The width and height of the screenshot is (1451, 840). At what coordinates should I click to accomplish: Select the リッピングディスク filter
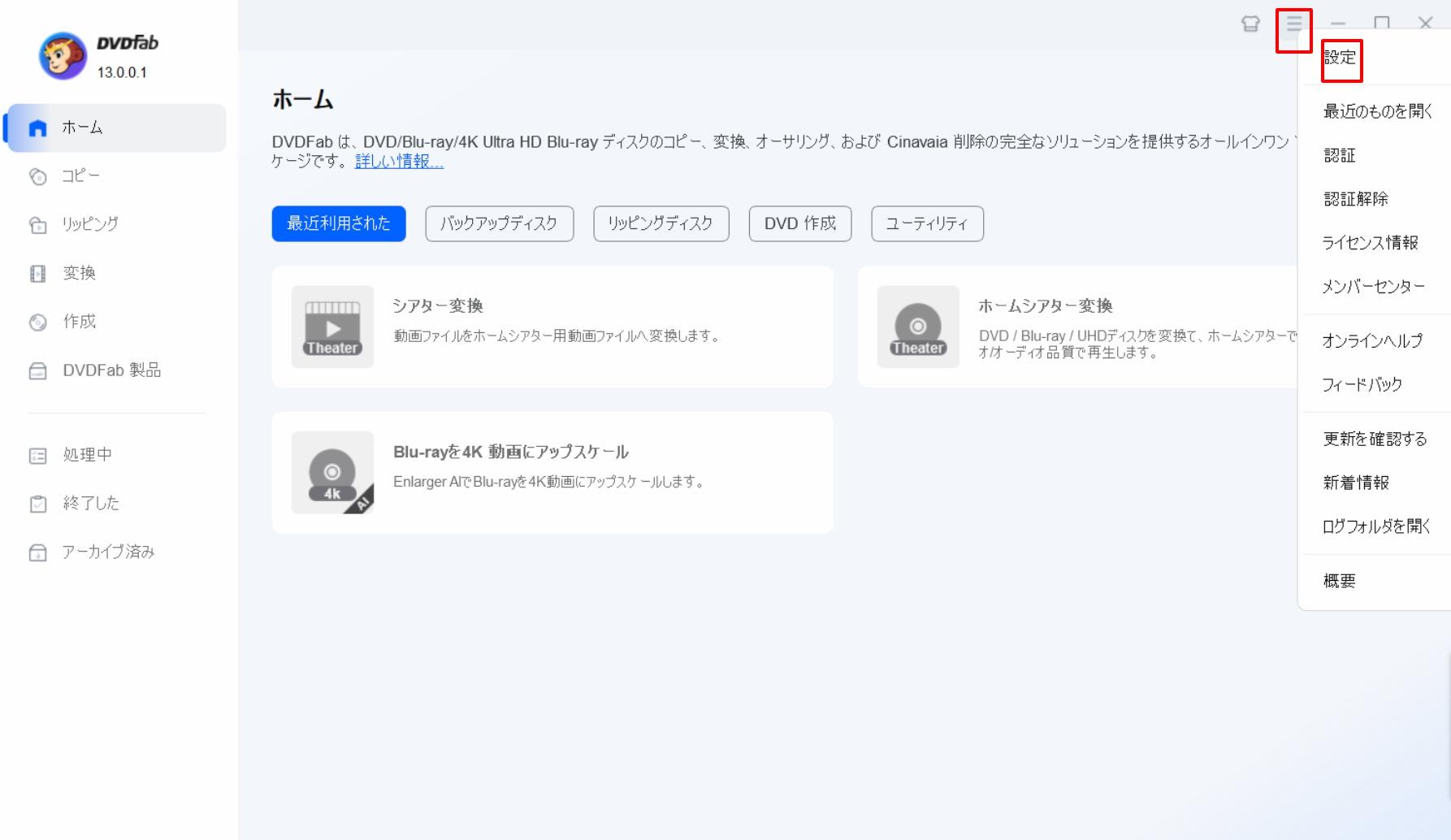(661, 223)
